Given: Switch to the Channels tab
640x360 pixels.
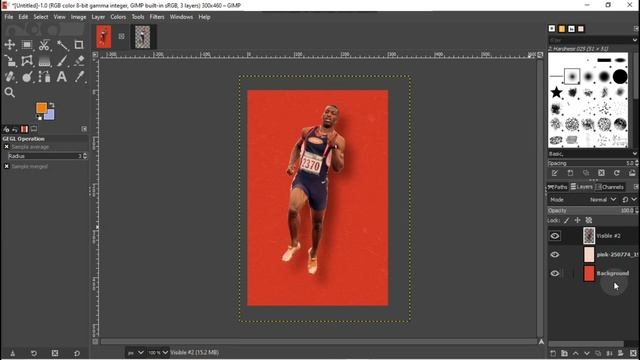Looking at the screenshot, I should (x=610, y=187).
